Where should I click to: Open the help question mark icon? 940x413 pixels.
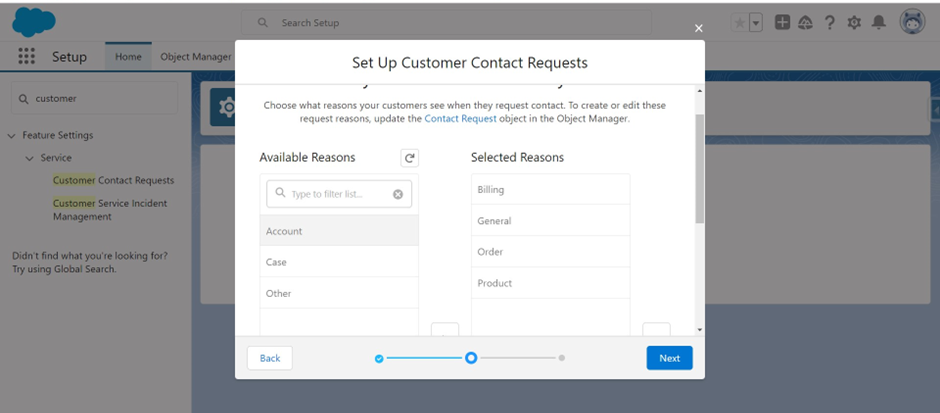830,23
